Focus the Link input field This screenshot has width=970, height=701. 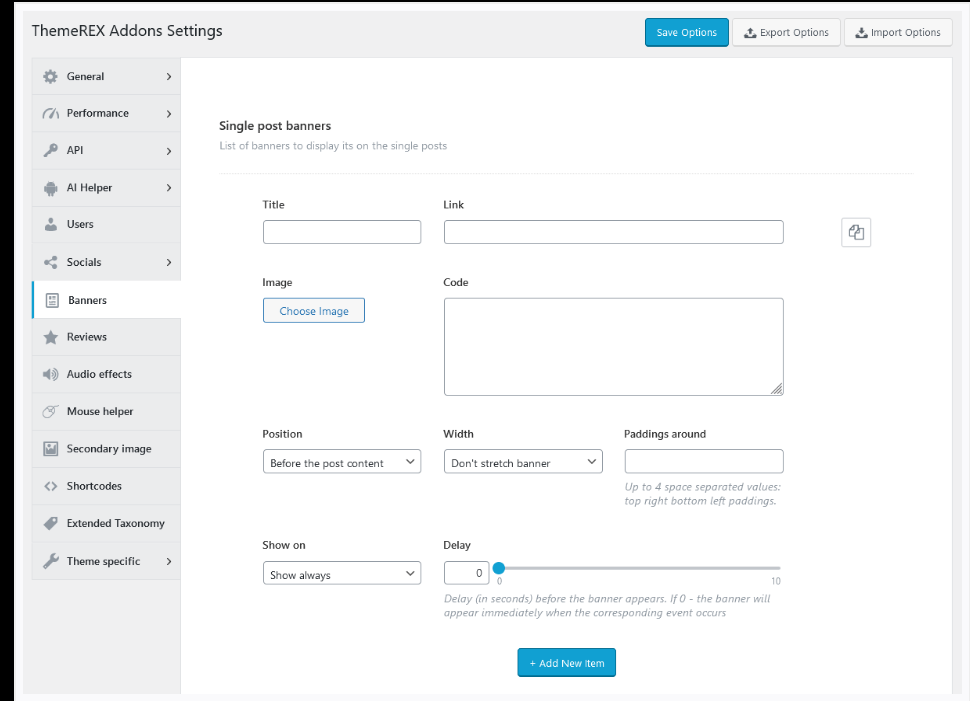(x=614, y=232)
